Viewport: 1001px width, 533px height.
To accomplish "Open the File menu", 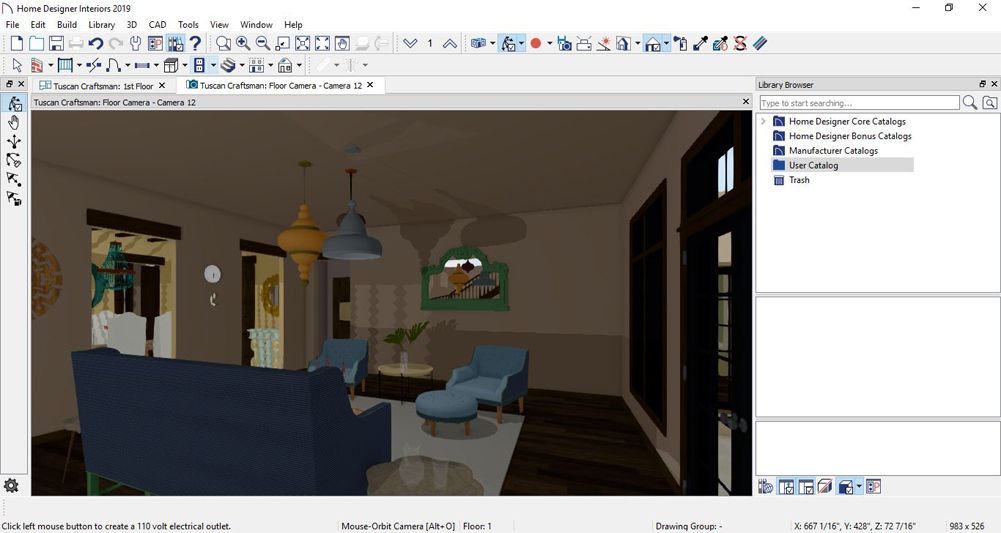I will pyautogui.click(x=12, y=24).
